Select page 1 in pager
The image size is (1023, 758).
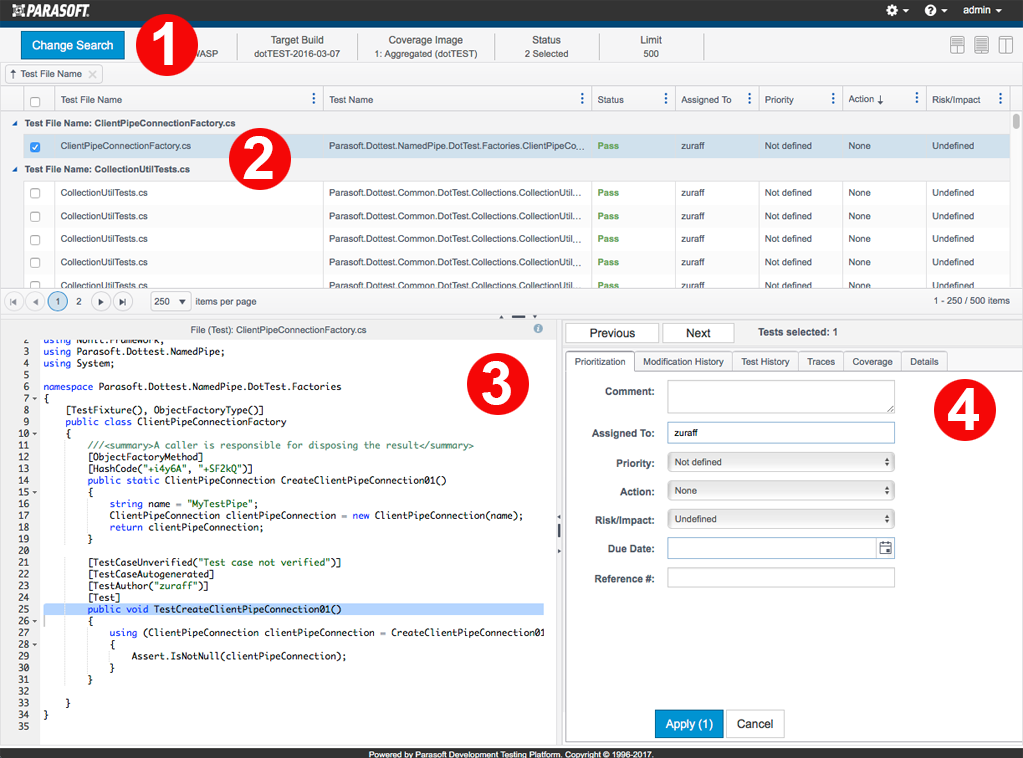pyautogui.click(x=57, y=301)
